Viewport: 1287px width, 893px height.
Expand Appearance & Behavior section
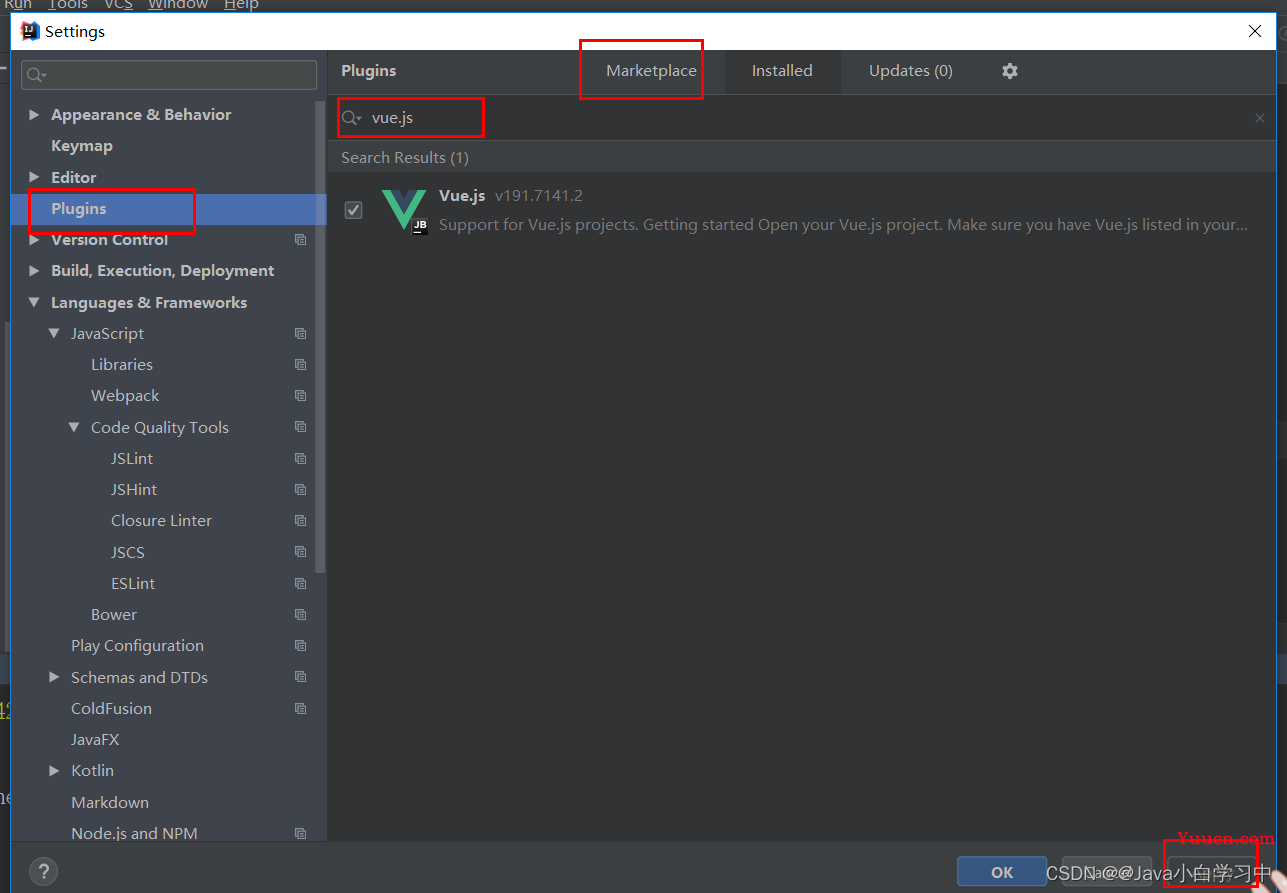pos(34,115)
